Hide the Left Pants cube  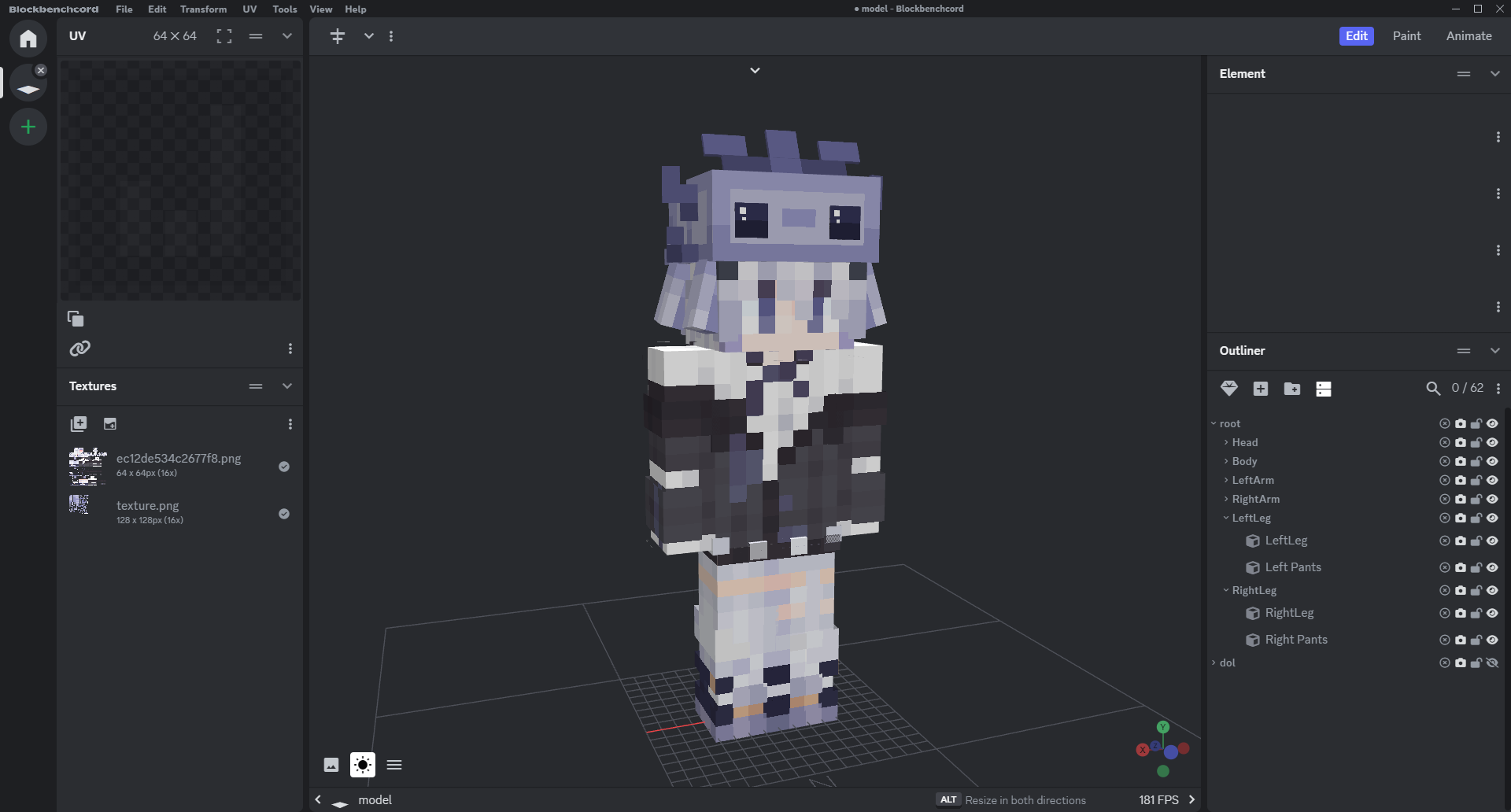[1492, 567]
